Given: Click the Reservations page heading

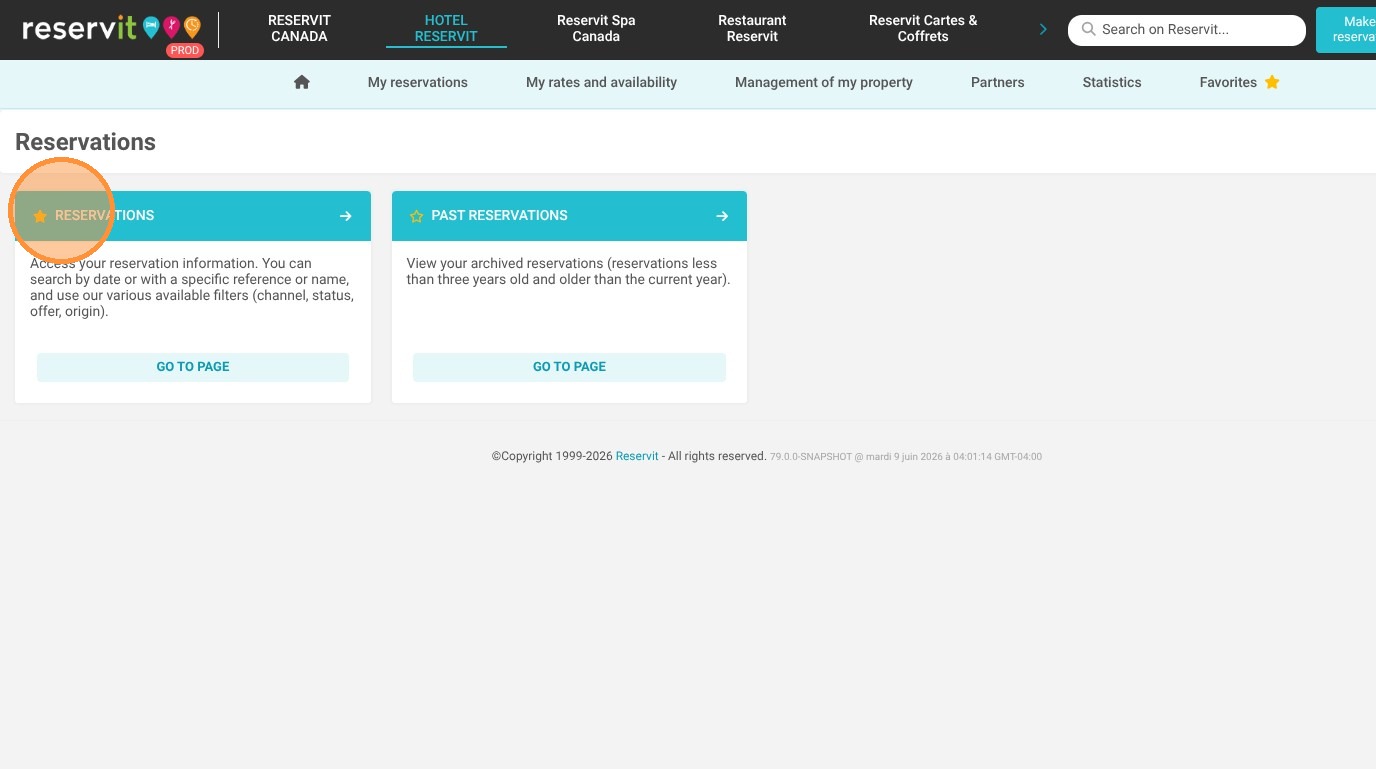Looking at the screenshot, I should click(x=86, y=142).
